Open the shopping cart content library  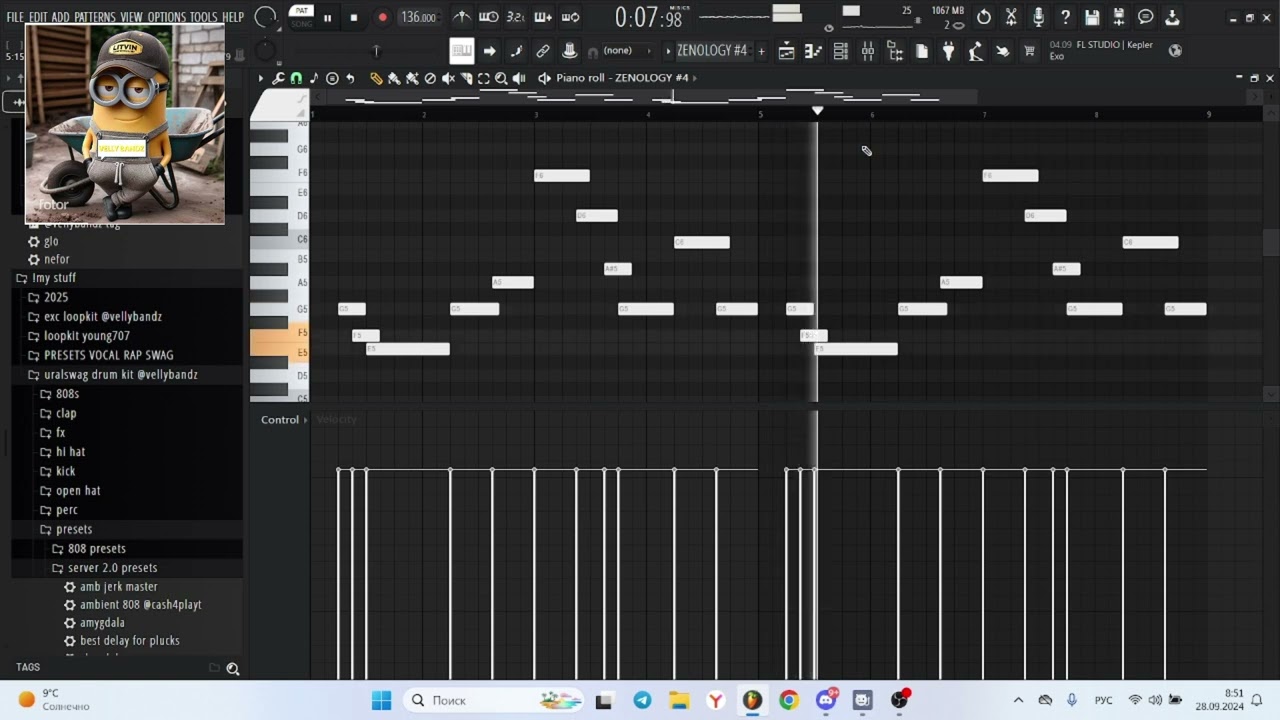1029,51
